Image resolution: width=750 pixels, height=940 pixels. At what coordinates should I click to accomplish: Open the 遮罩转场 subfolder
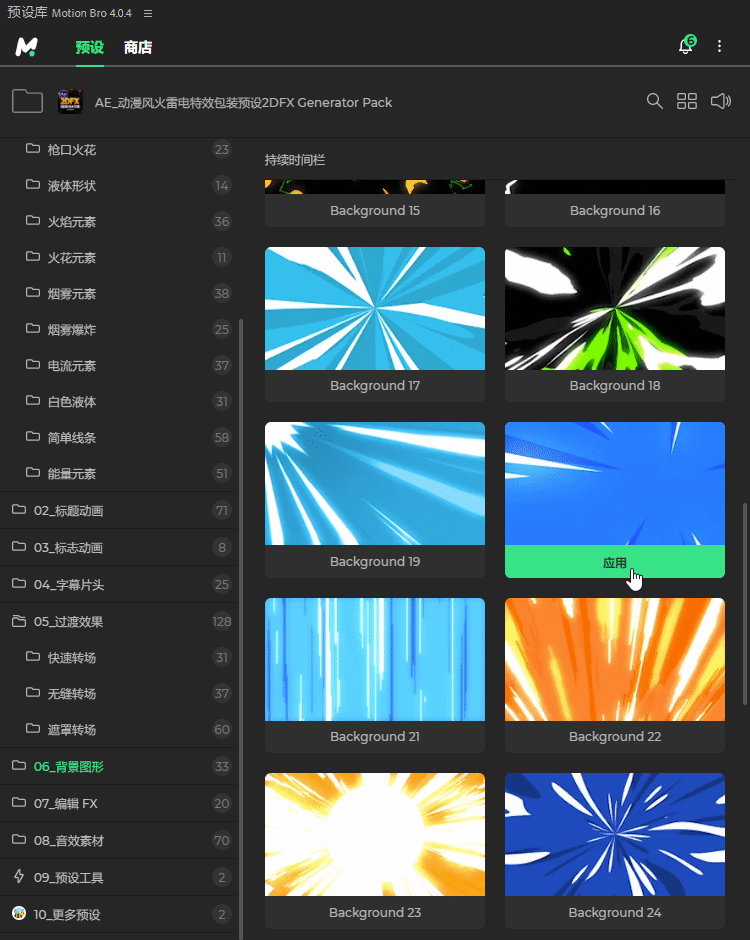[119, 730]
